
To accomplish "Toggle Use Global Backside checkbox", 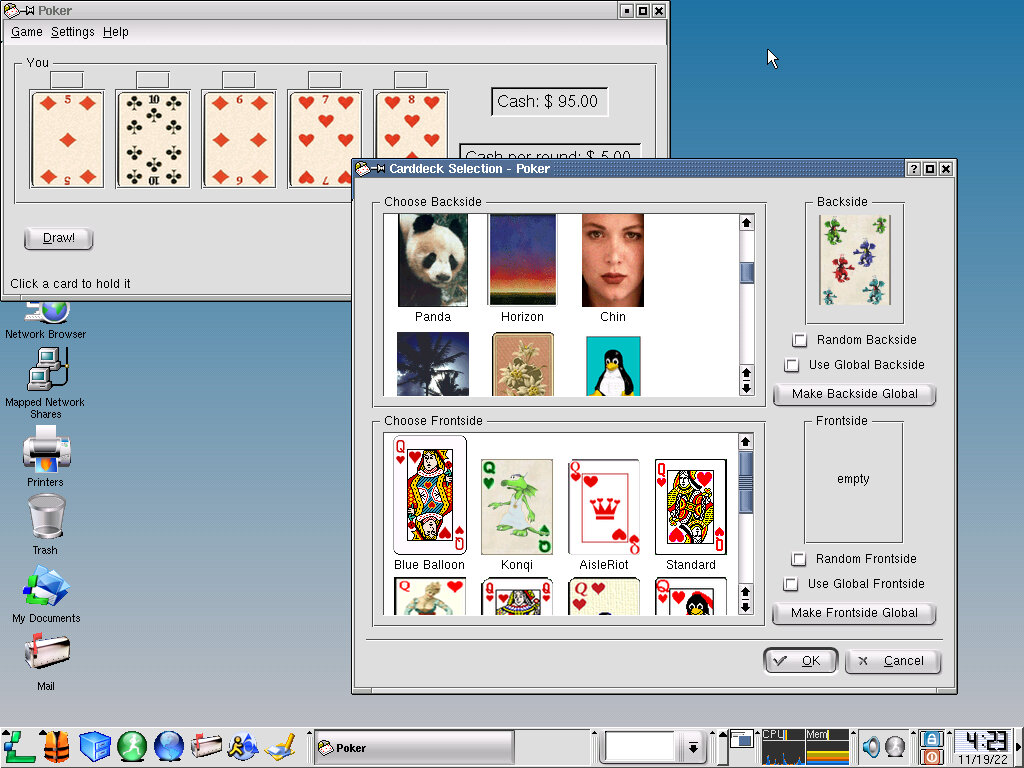I will 792,365.
